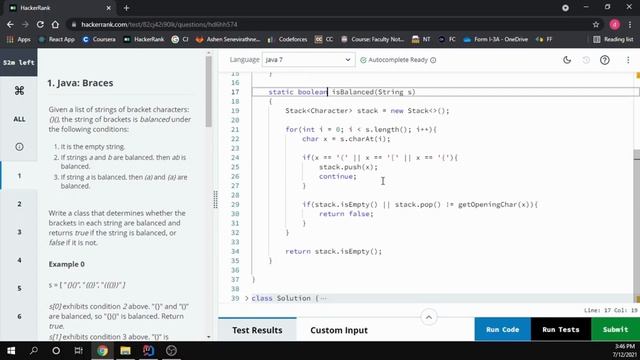The height and width of the screenshot is (360, 640).
Task: Show ALL questions in sidebar
Action: tap(19, 119)
